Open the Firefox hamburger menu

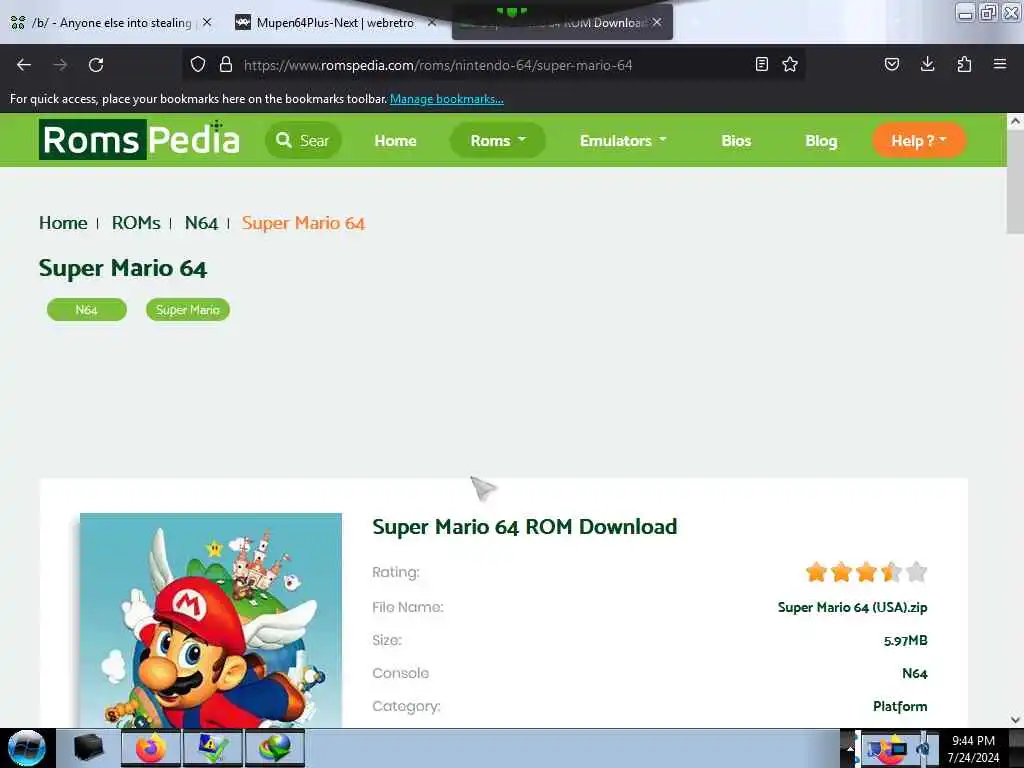coord(1000,64)
